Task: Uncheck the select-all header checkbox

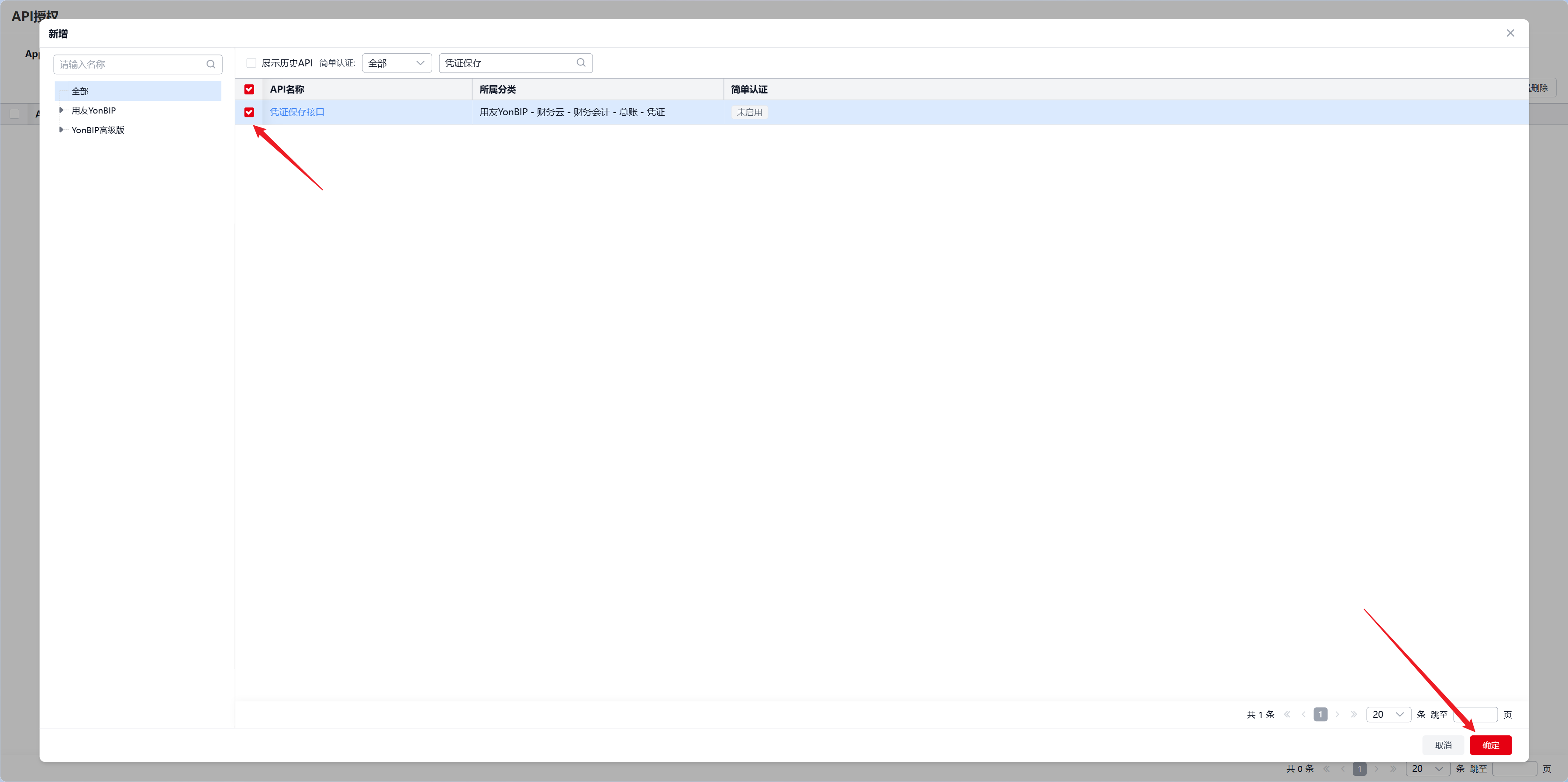Action: tap(249, 90)
